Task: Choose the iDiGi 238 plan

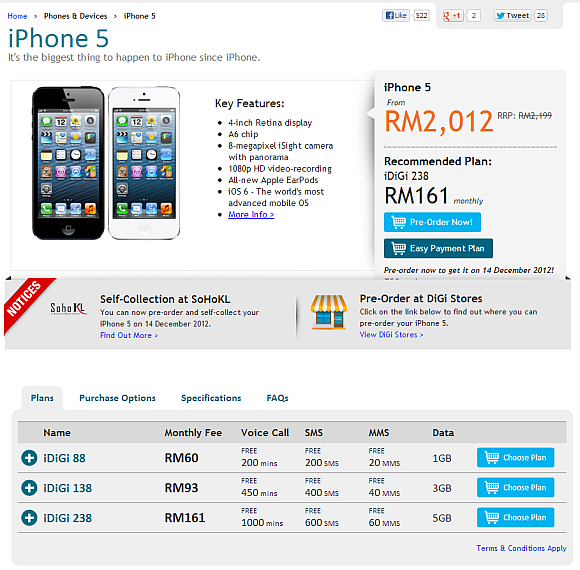Action: tap(515, 517)
